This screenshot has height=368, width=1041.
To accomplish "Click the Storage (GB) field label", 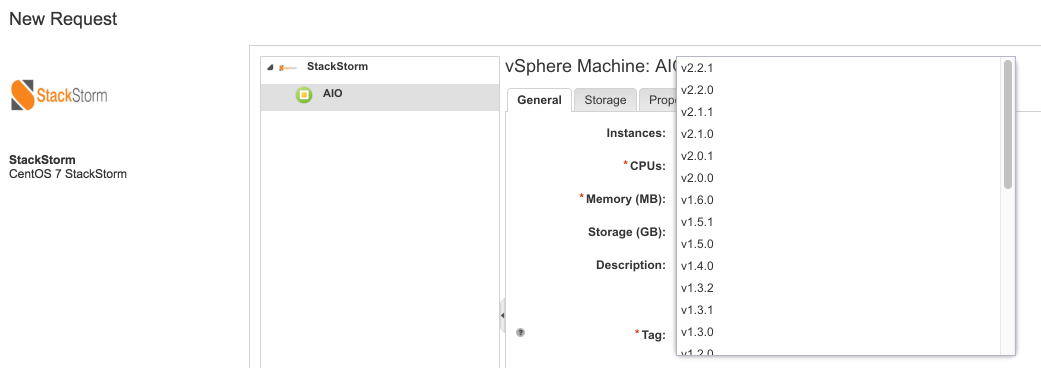I will point(627,232).
